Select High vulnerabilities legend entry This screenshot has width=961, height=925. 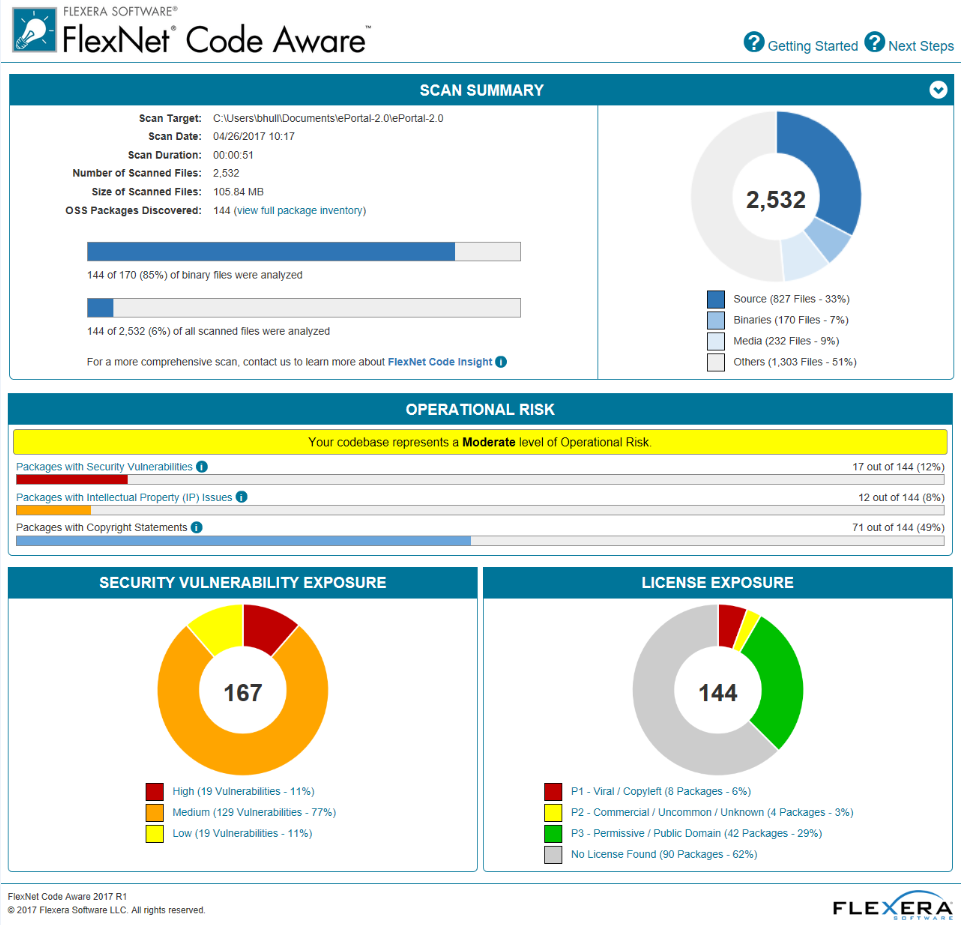tap(243, 791)
